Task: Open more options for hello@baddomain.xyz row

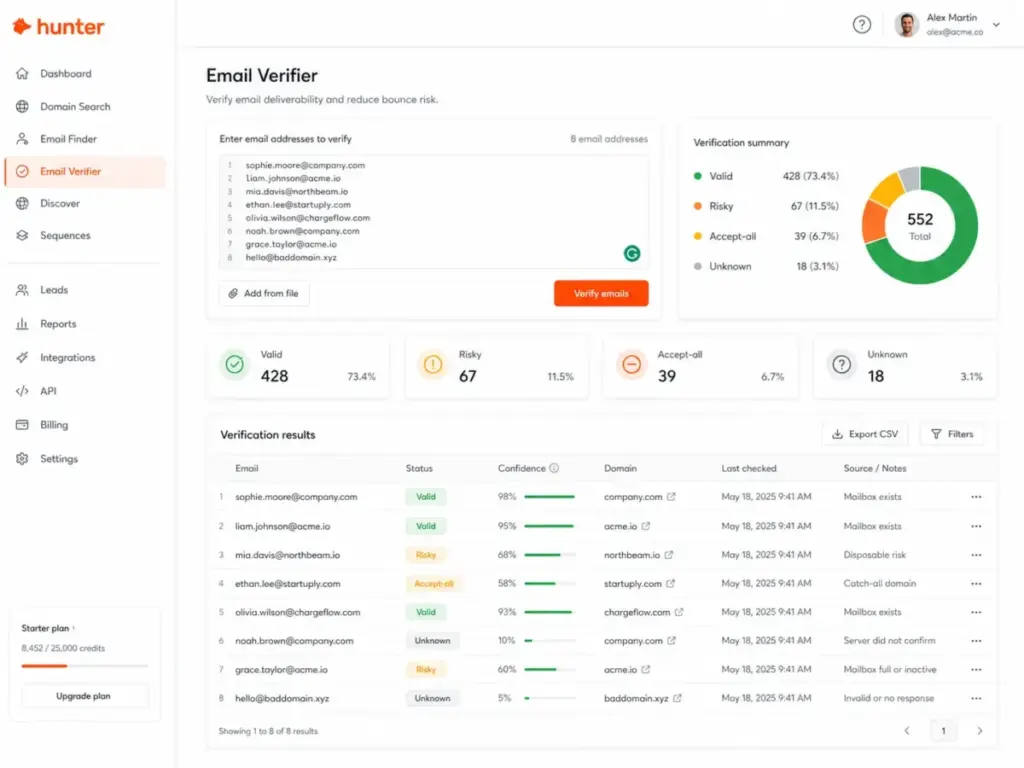Action: click(976, 698)
